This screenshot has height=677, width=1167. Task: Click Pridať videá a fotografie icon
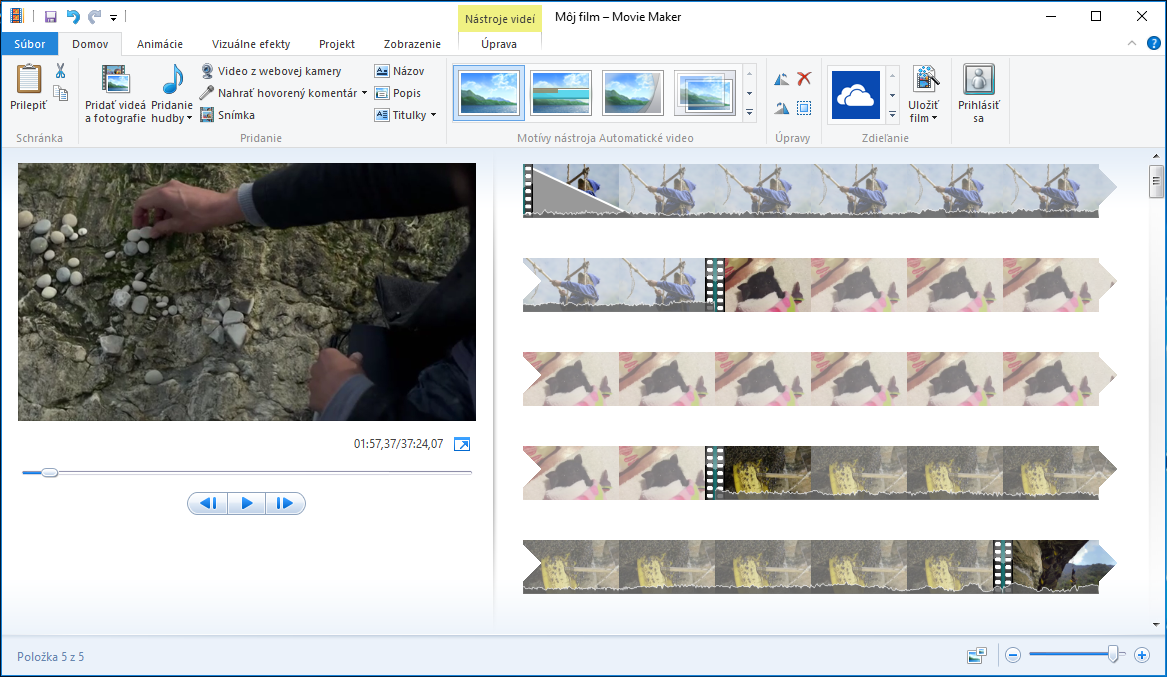[x=115, y=79]
